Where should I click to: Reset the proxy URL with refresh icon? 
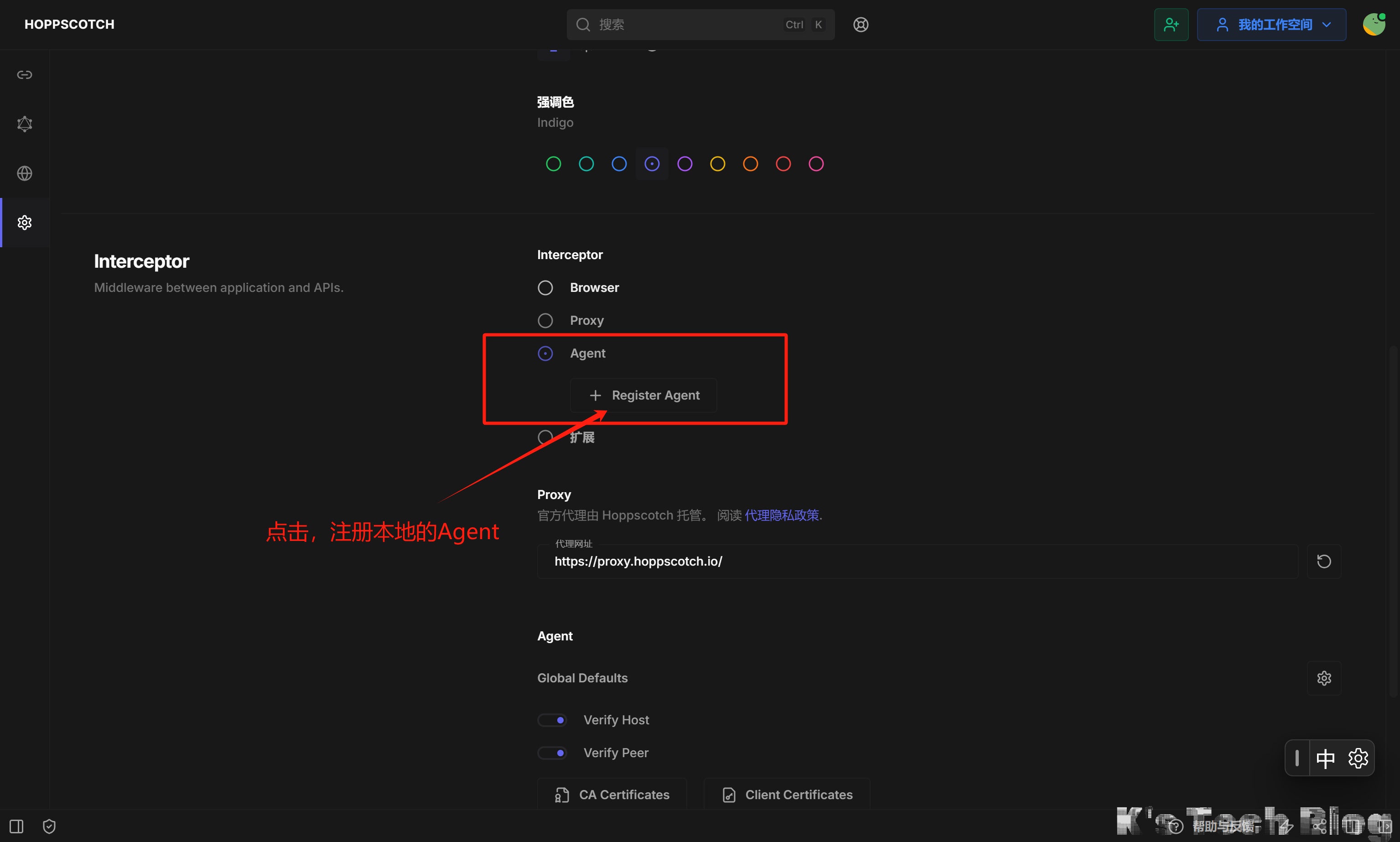pyautogui.click(x=1323, y=561)
